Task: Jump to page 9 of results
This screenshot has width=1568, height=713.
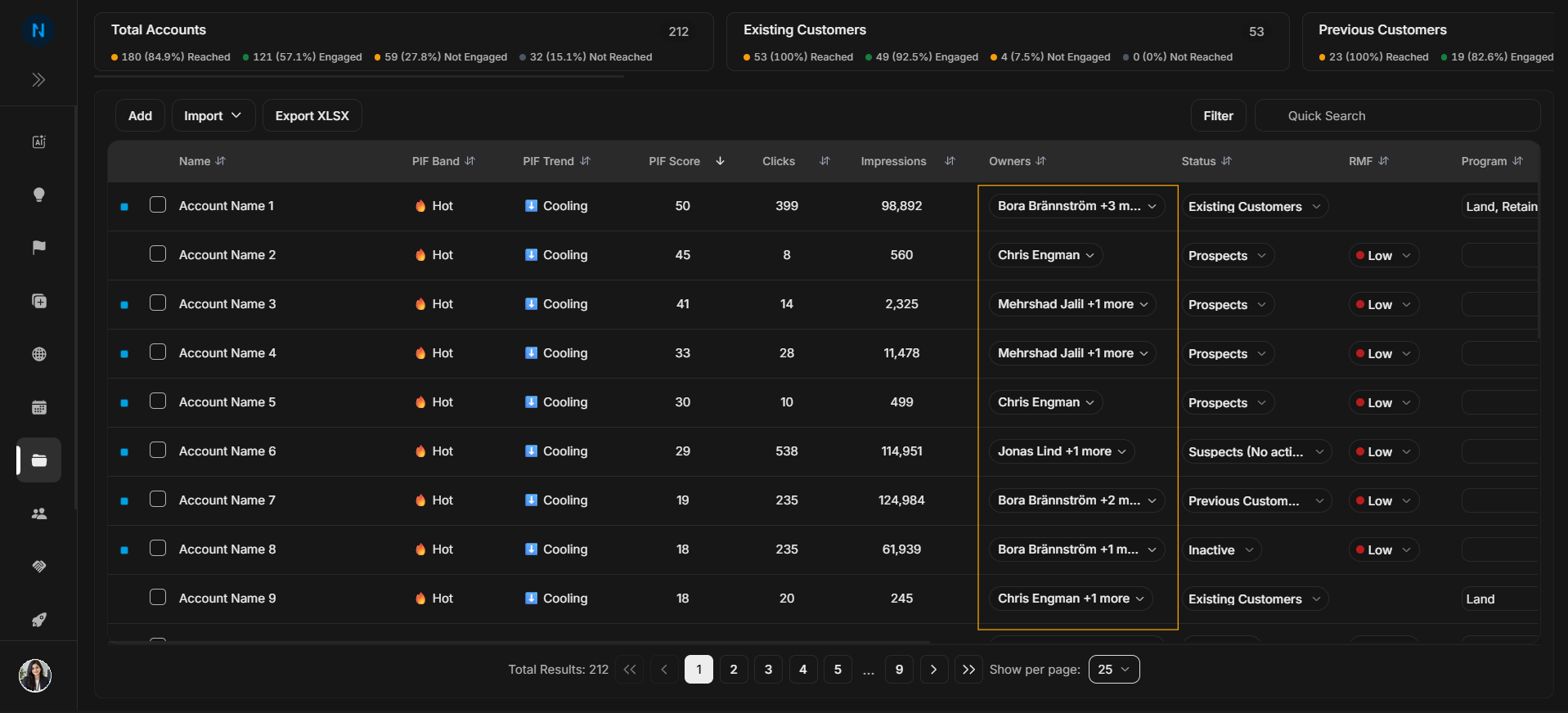Action: (x=899, y=670)
